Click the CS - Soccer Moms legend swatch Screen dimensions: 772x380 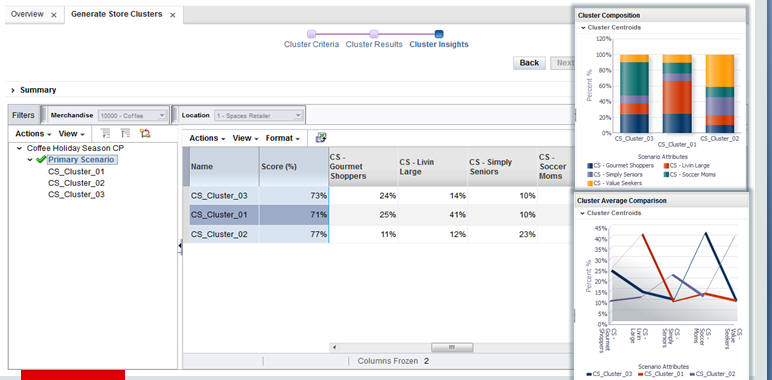pos(666,175)
